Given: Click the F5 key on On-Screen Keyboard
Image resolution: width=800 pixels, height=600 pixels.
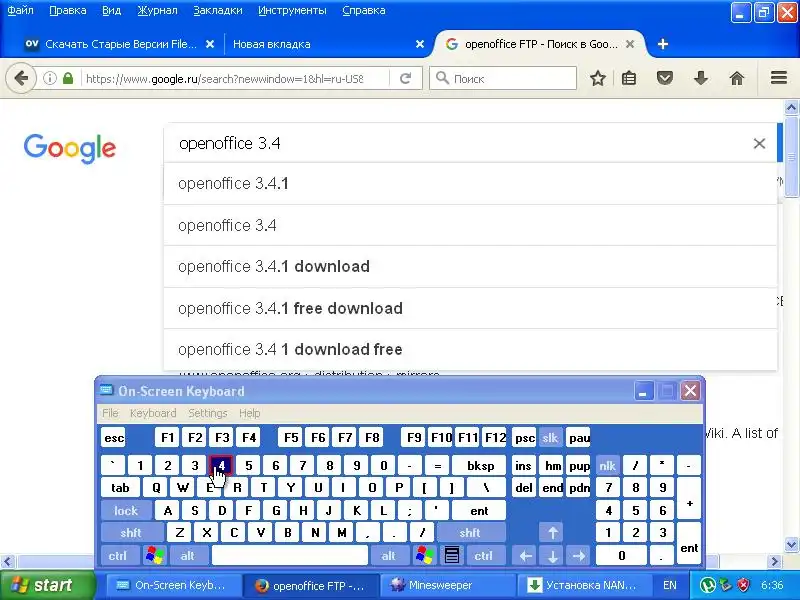Looking at the screenshot, I should [291, 438].
